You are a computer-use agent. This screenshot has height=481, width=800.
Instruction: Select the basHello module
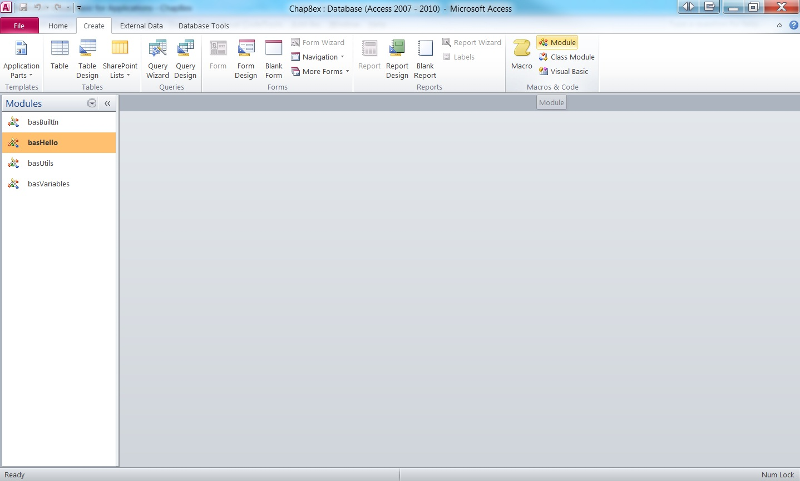pyautogui.click(x=59, y=143)
